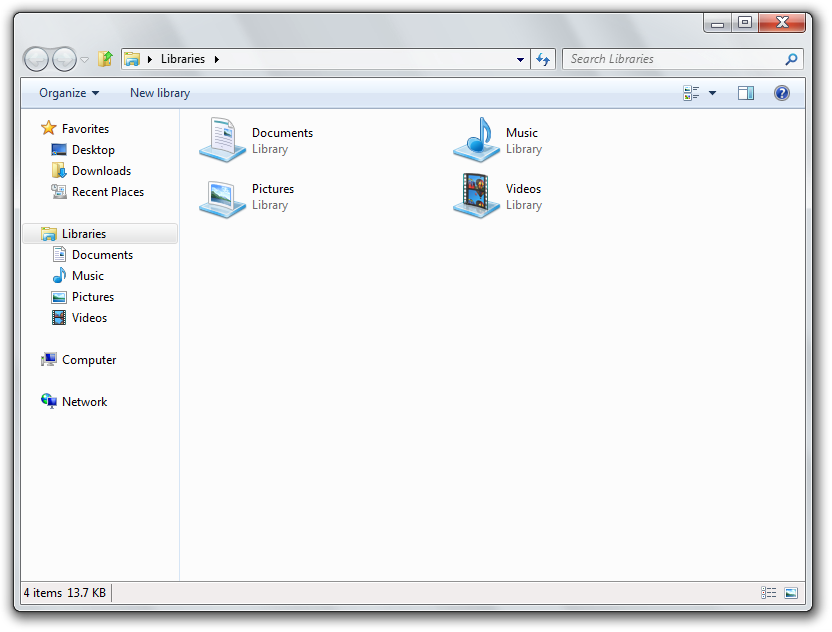
Task: Open the Documents library icon
Action: pyautogui.click(x=222, y=139)
